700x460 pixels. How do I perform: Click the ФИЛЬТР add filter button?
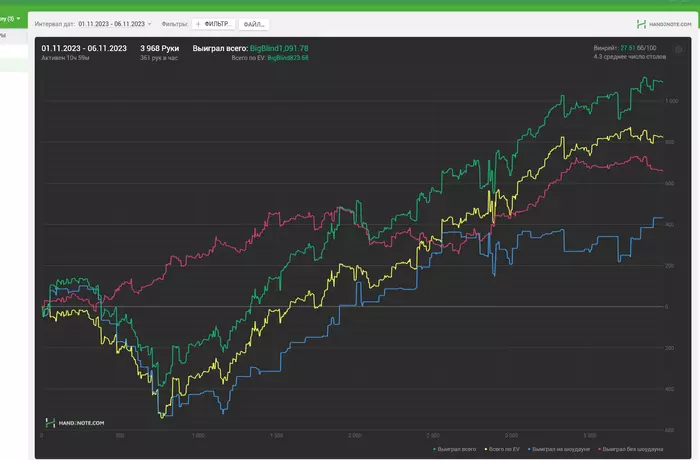point(214,24)
